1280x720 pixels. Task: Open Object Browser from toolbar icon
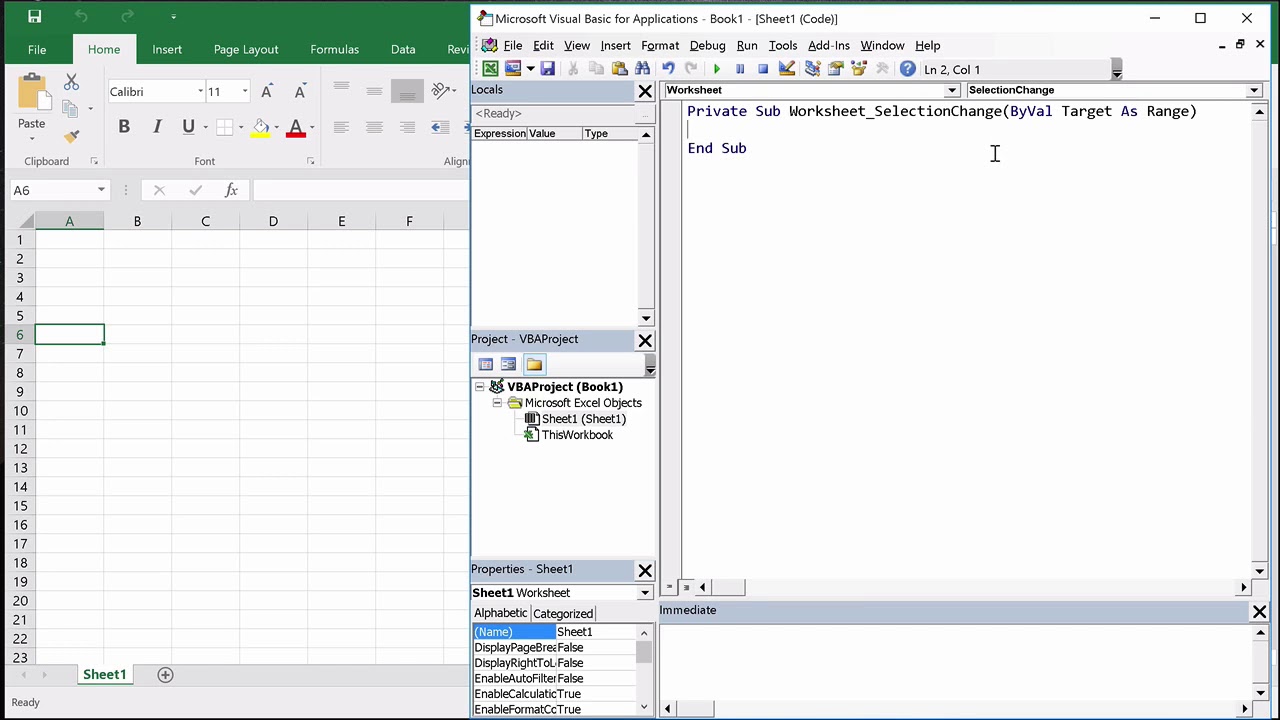(x=858, y=69)
